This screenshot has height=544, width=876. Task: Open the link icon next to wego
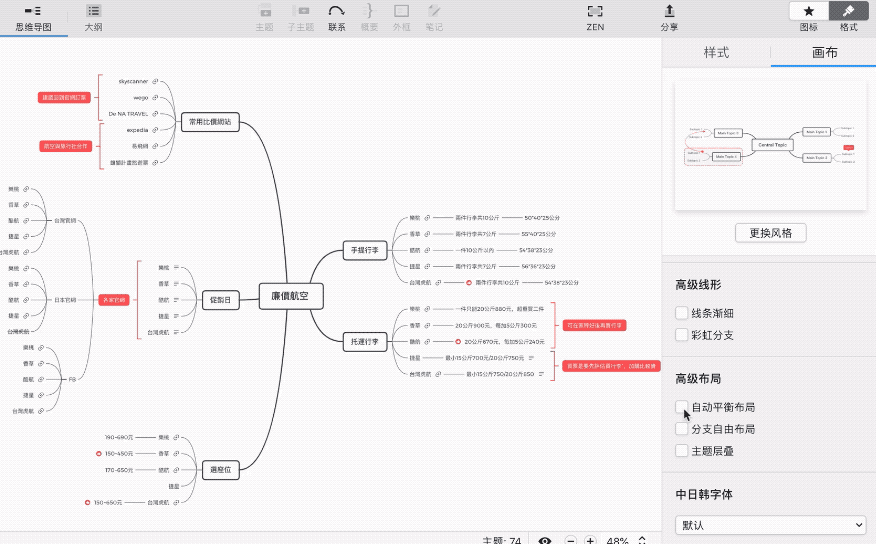pos(155,98)
